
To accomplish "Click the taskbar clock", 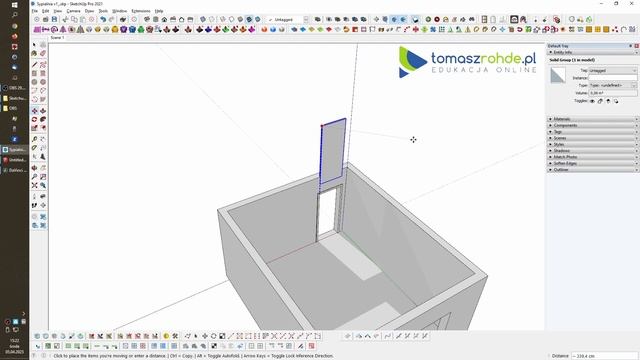I will [x=14, y=346].
